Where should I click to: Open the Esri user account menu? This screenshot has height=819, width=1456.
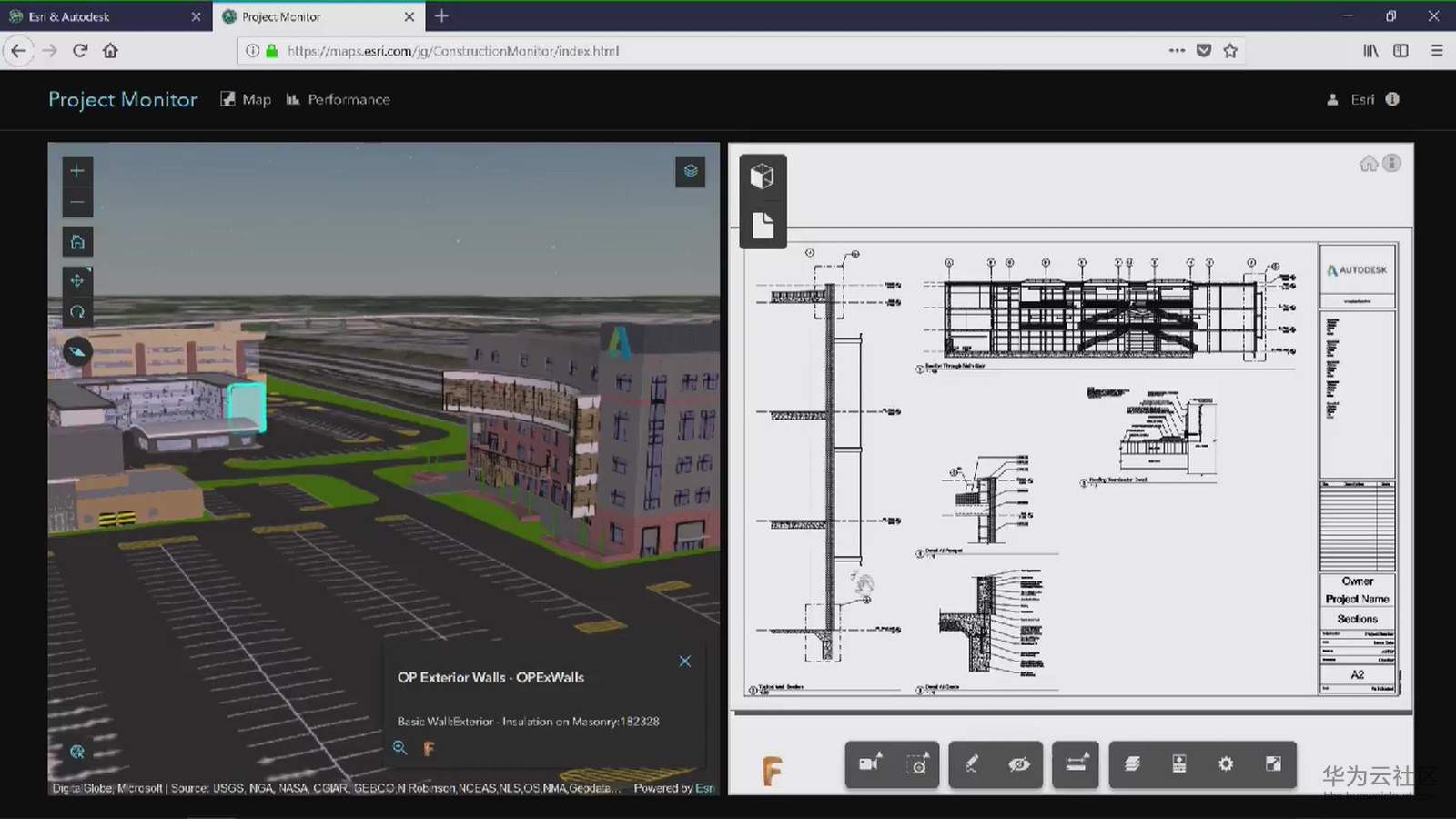(x=1352, y=99)
